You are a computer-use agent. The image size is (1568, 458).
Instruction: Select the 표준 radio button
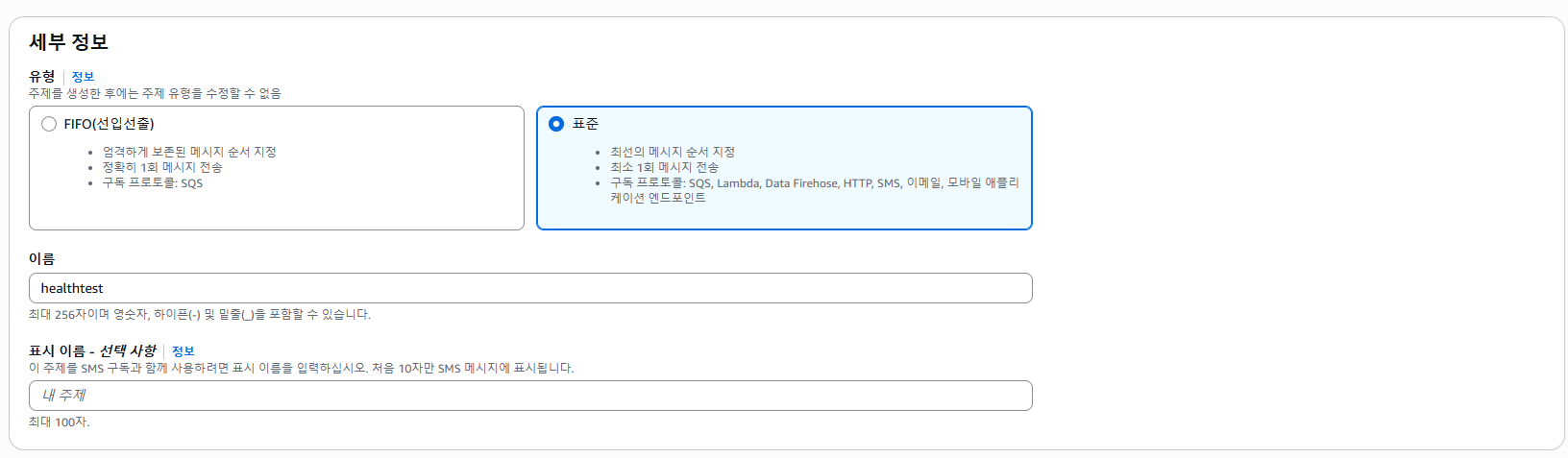coord(556,124)
